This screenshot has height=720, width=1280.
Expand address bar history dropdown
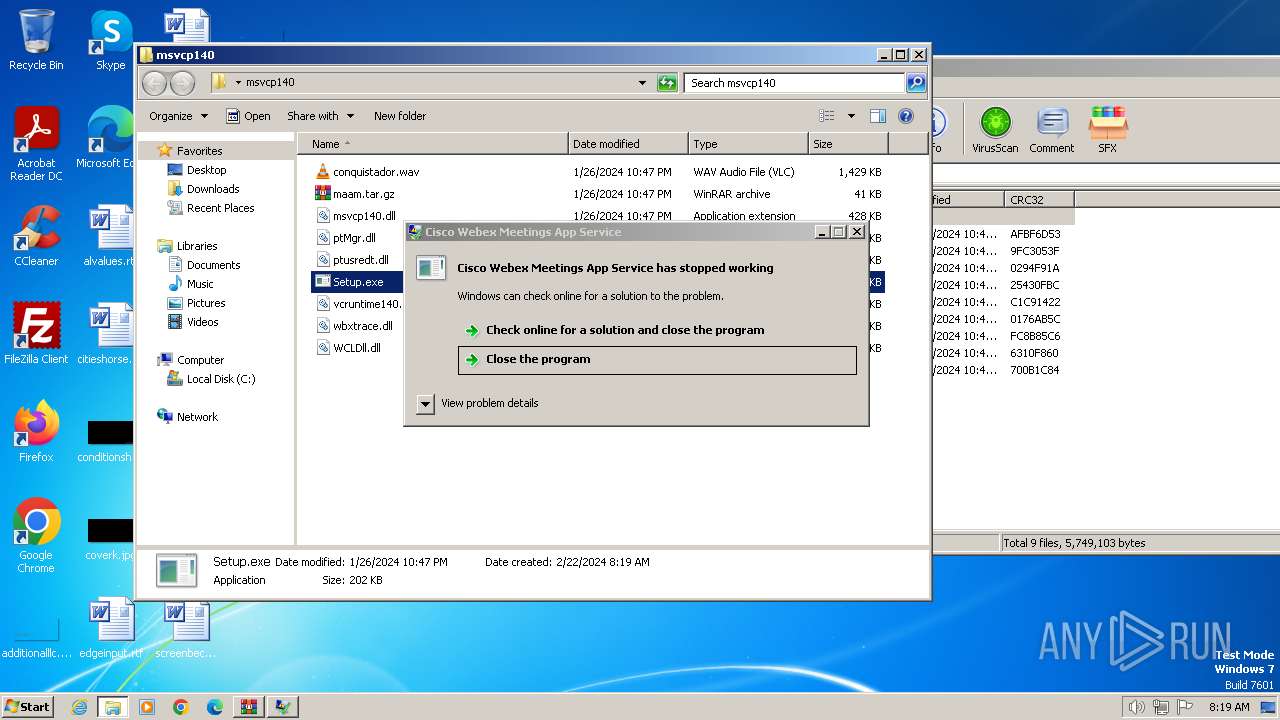(x=642, y=83)
